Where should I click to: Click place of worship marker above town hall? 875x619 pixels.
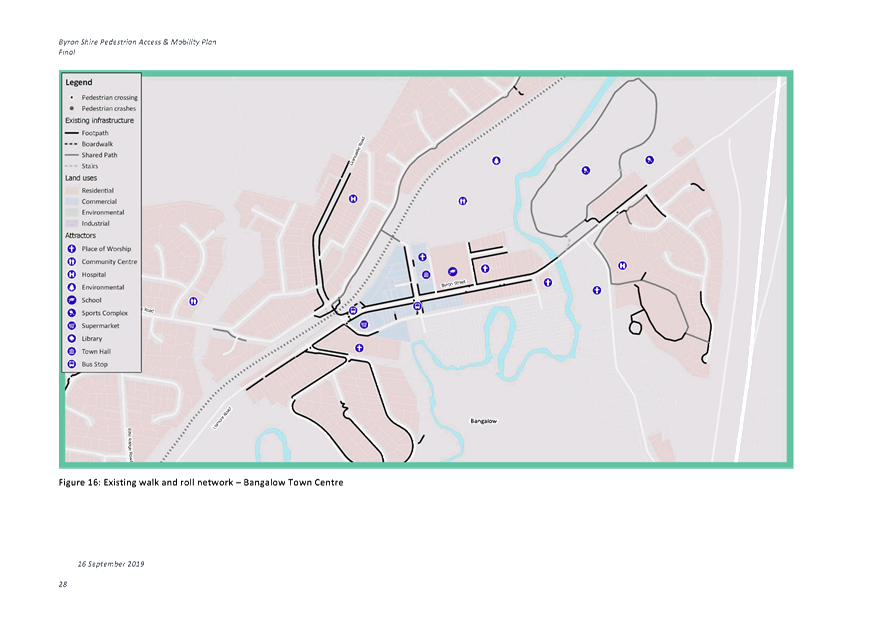(x=422, y=257)
